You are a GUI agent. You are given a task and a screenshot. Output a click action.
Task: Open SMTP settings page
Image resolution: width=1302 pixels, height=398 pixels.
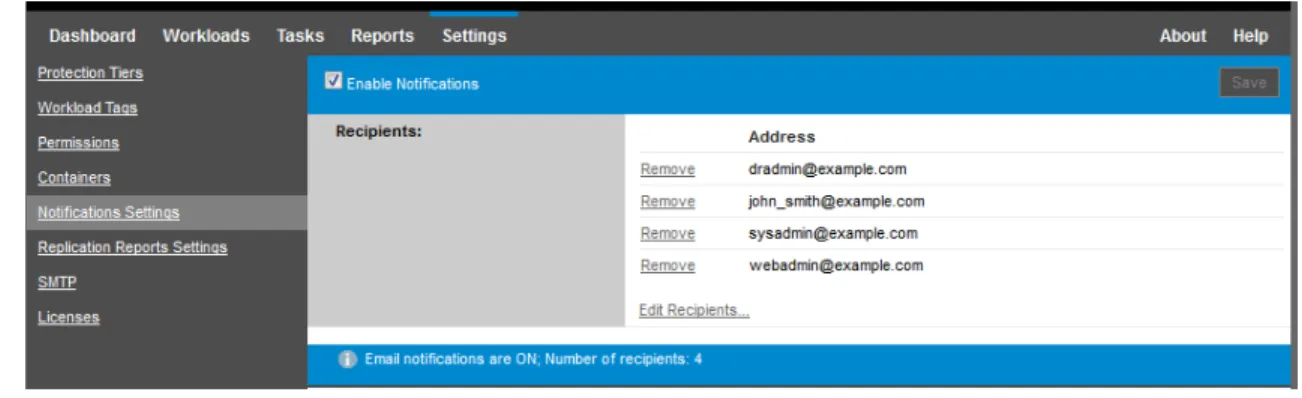click(x=57, y=283)
